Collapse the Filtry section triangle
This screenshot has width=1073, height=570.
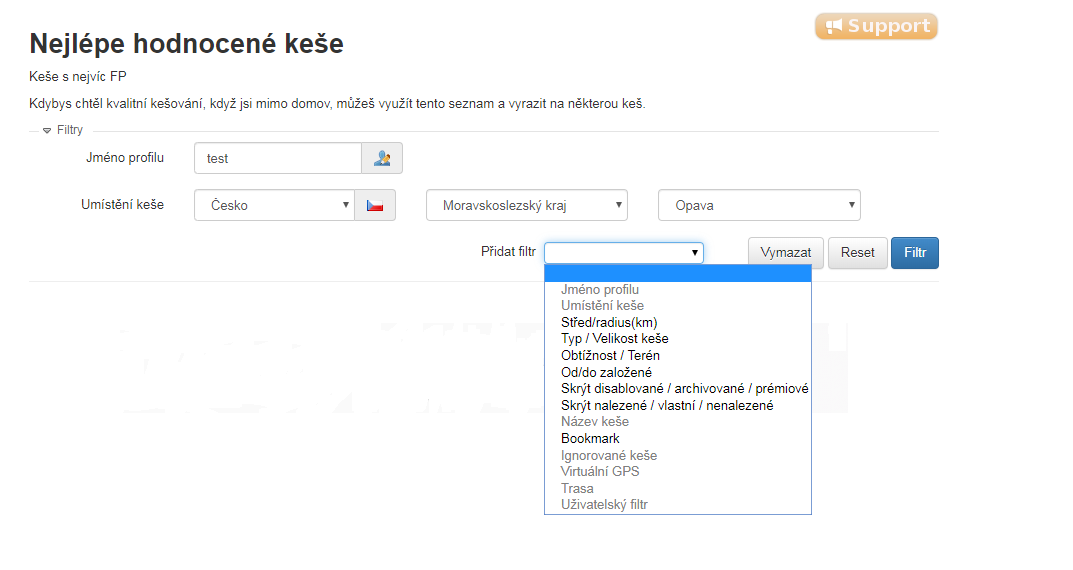[47, 130]
